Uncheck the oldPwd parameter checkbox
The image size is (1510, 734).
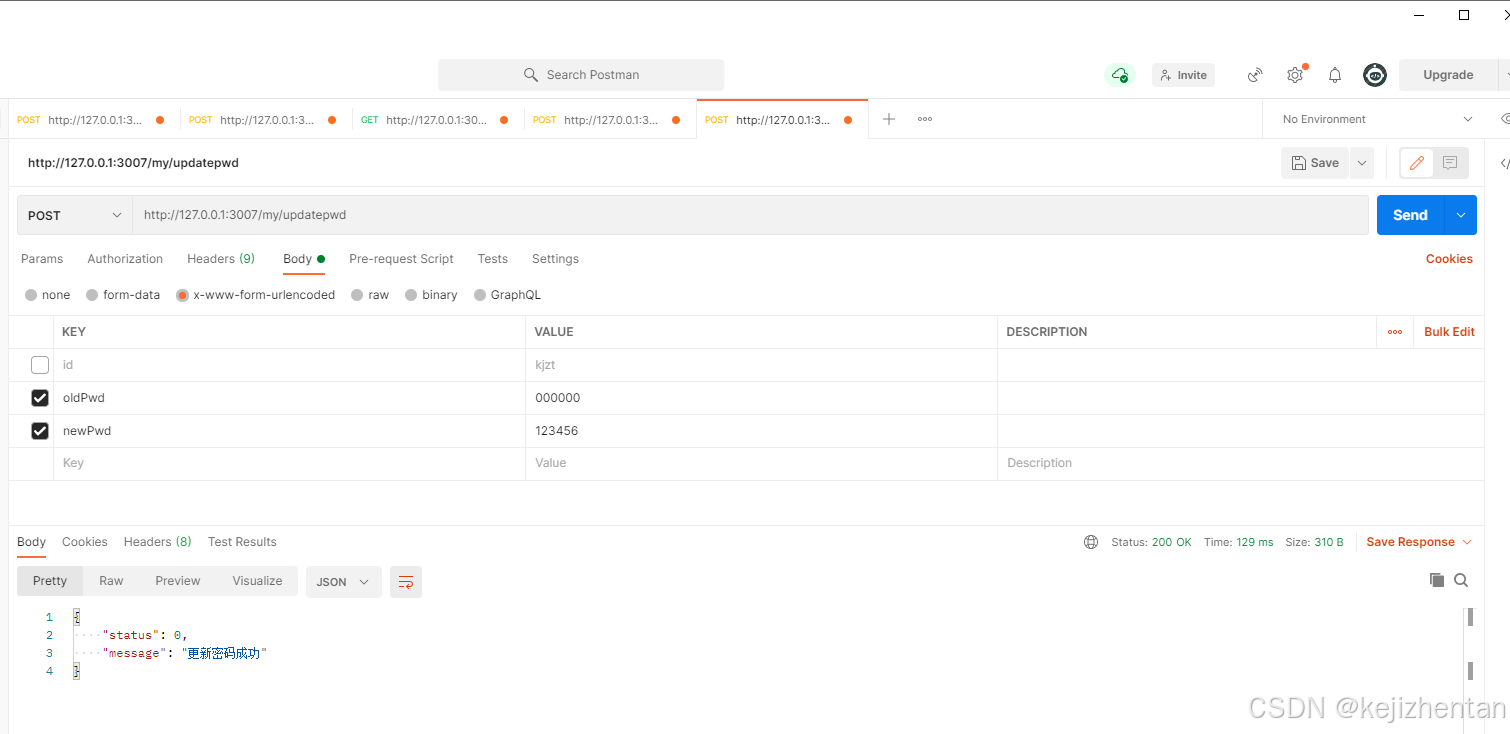click(x=40, y=398)
